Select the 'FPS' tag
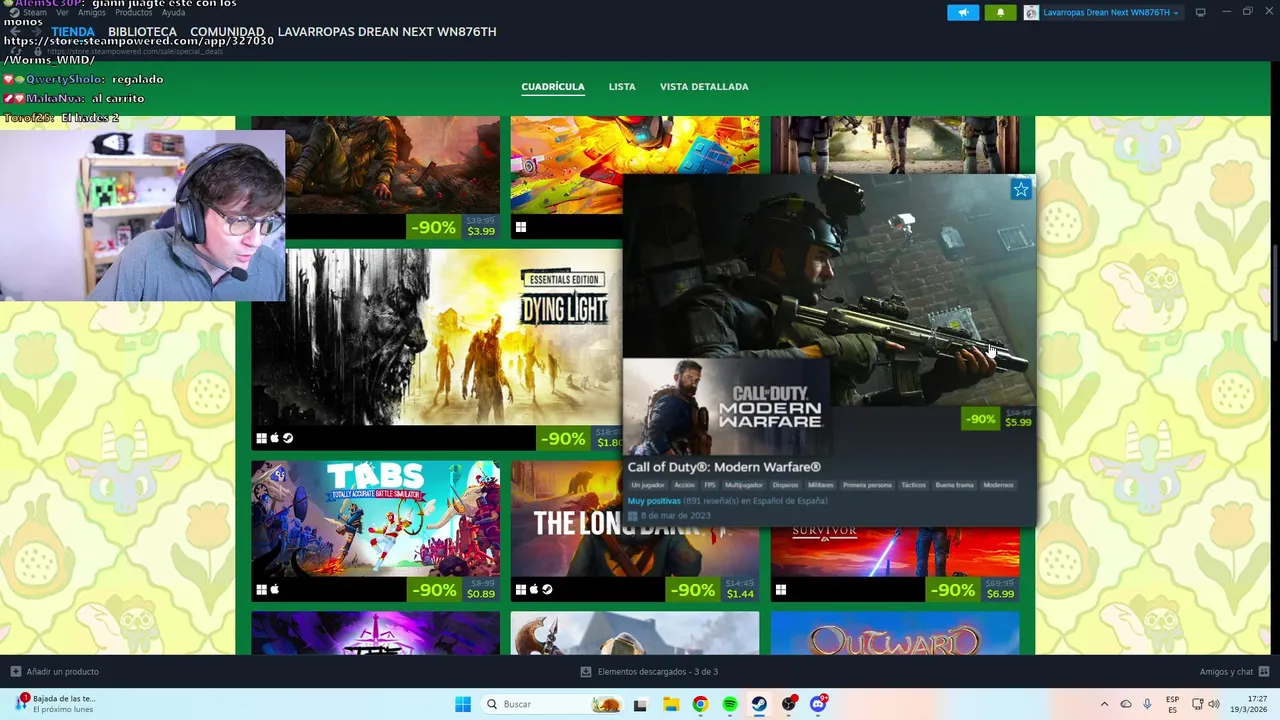The width and height of the screenshot is (1280, 720). pyautogui.click(x=710, y=485)
